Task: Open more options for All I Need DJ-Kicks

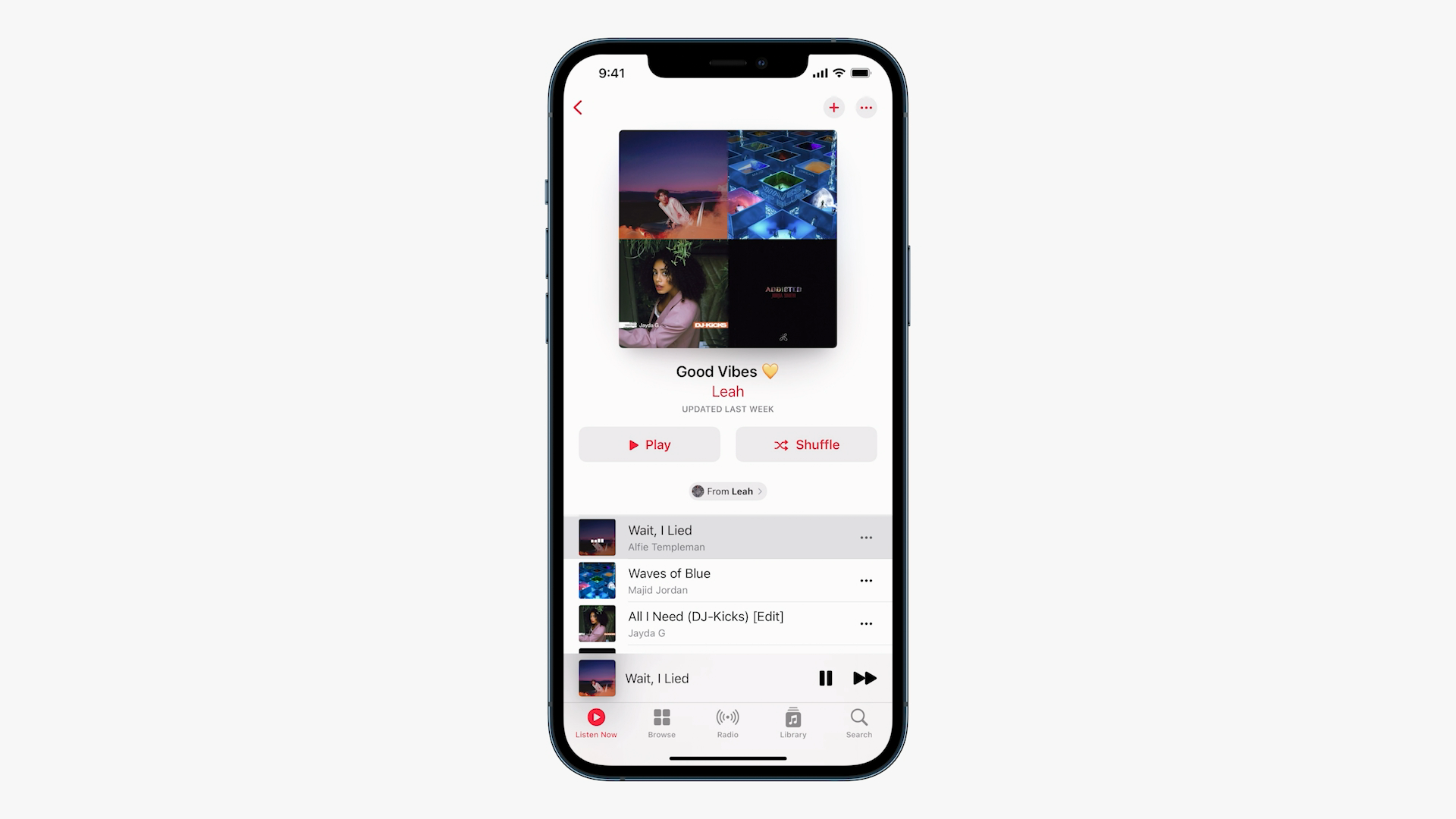Action: tap(866, 623)
